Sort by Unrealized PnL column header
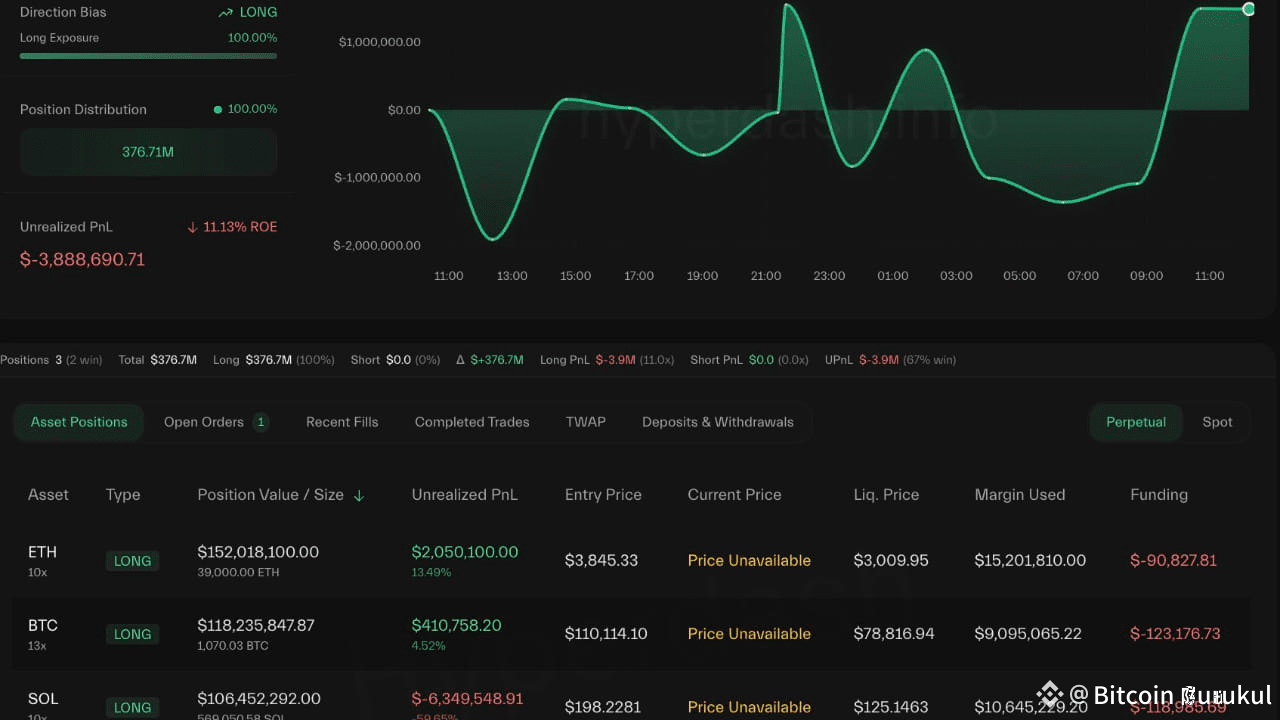Viewport: 1280px width, 720px height. (465, 495)
